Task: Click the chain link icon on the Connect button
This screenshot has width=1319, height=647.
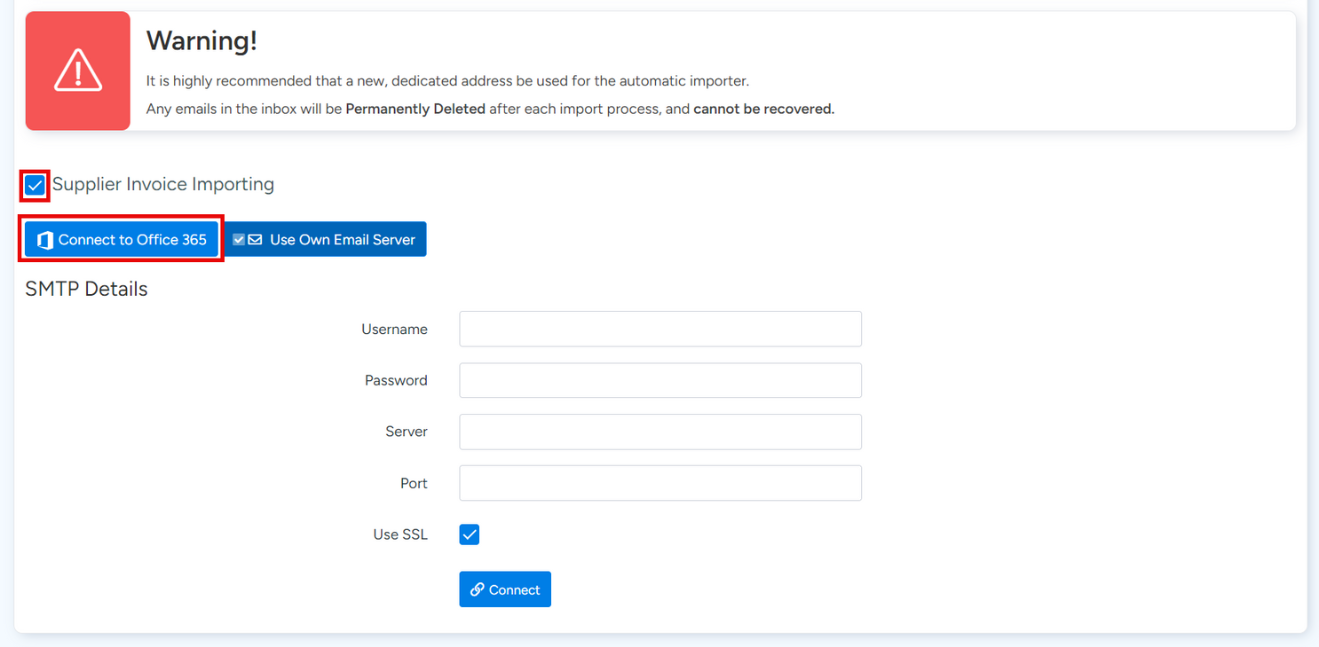Action: pos(477,590)
